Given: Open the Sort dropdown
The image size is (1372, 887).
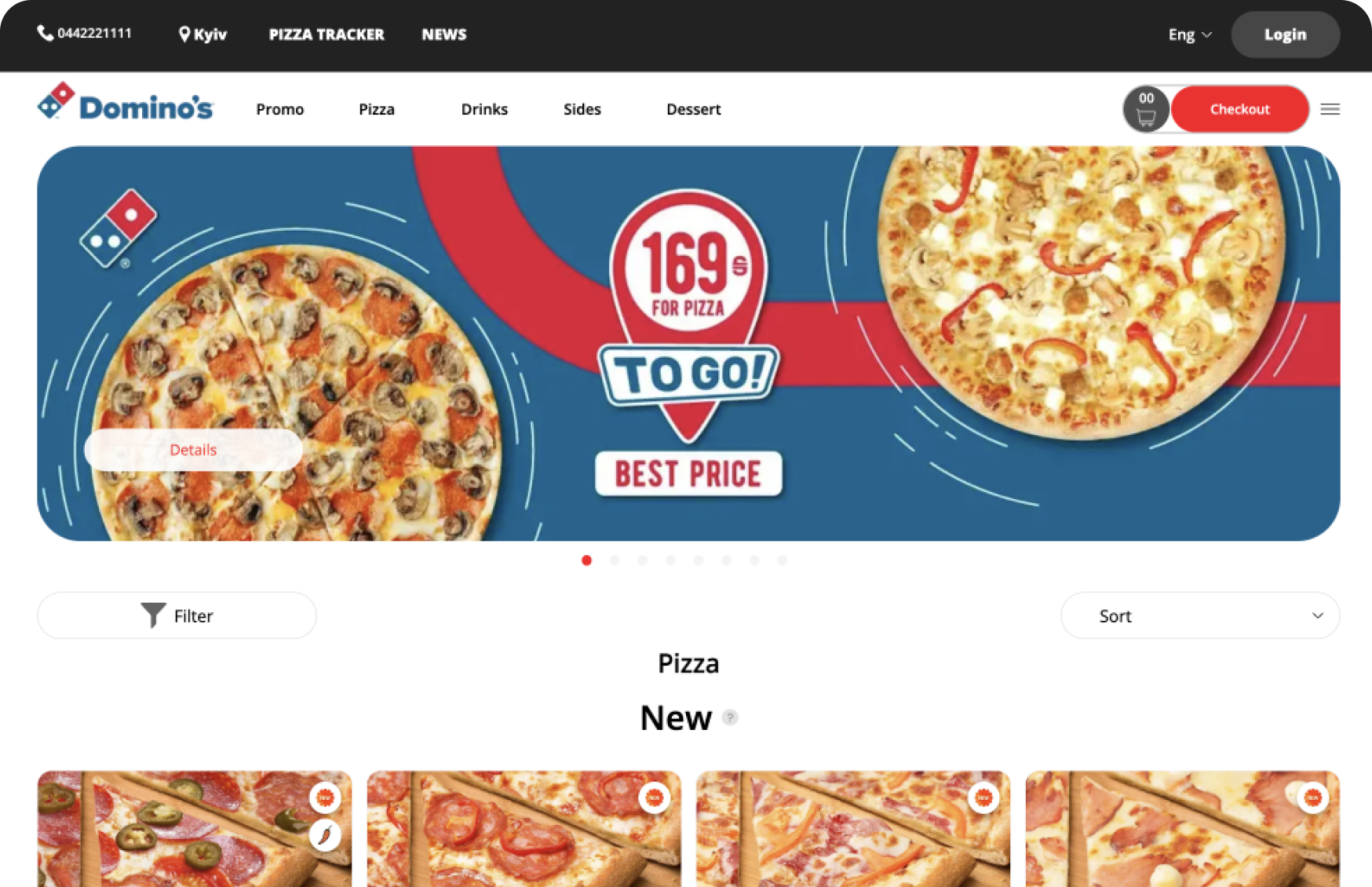Looking at the screenshot, I should point(1200,615).
